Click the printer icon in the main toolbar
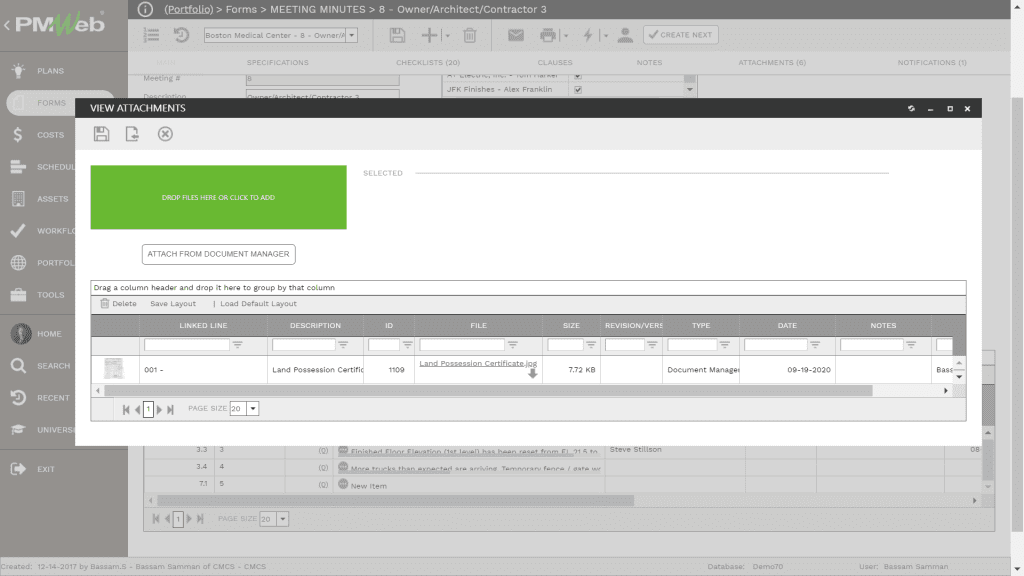The height and width of the screenshot is (576, 1024). [548, 35]
